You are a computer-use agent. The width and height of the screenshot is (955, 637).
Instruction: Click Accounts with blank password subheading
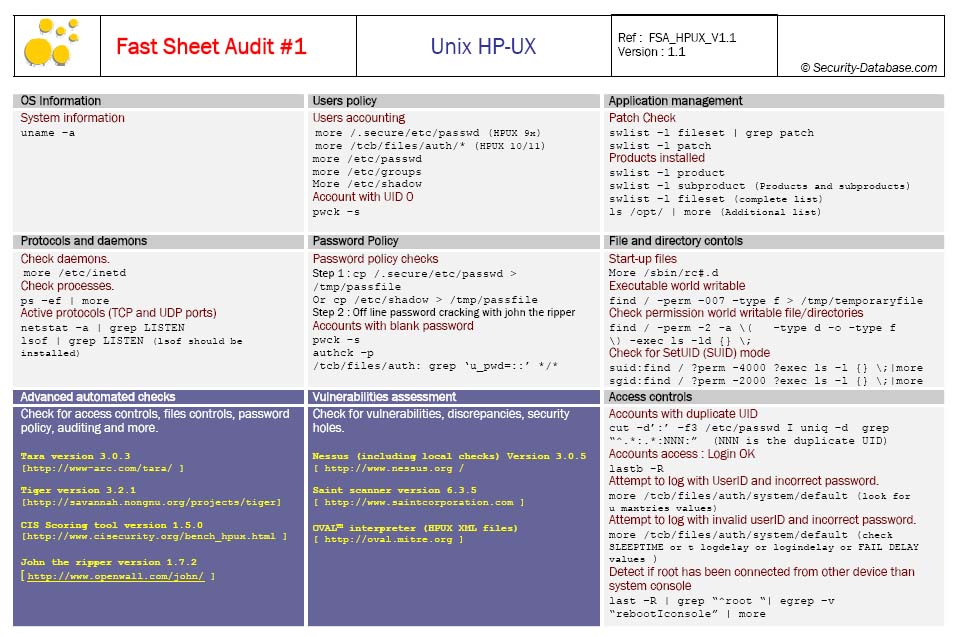[393, 326]
